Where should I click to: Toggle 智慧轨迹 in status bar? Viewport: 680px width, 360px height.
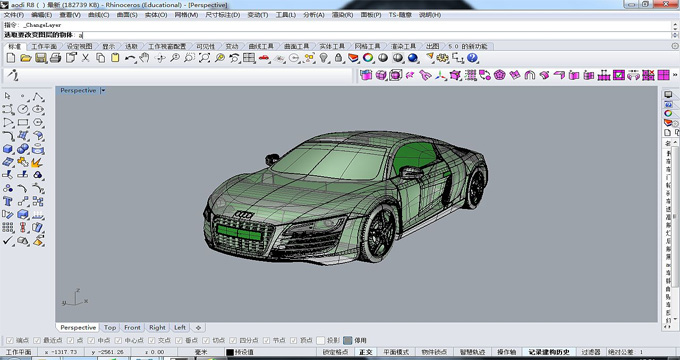point(472,352)
